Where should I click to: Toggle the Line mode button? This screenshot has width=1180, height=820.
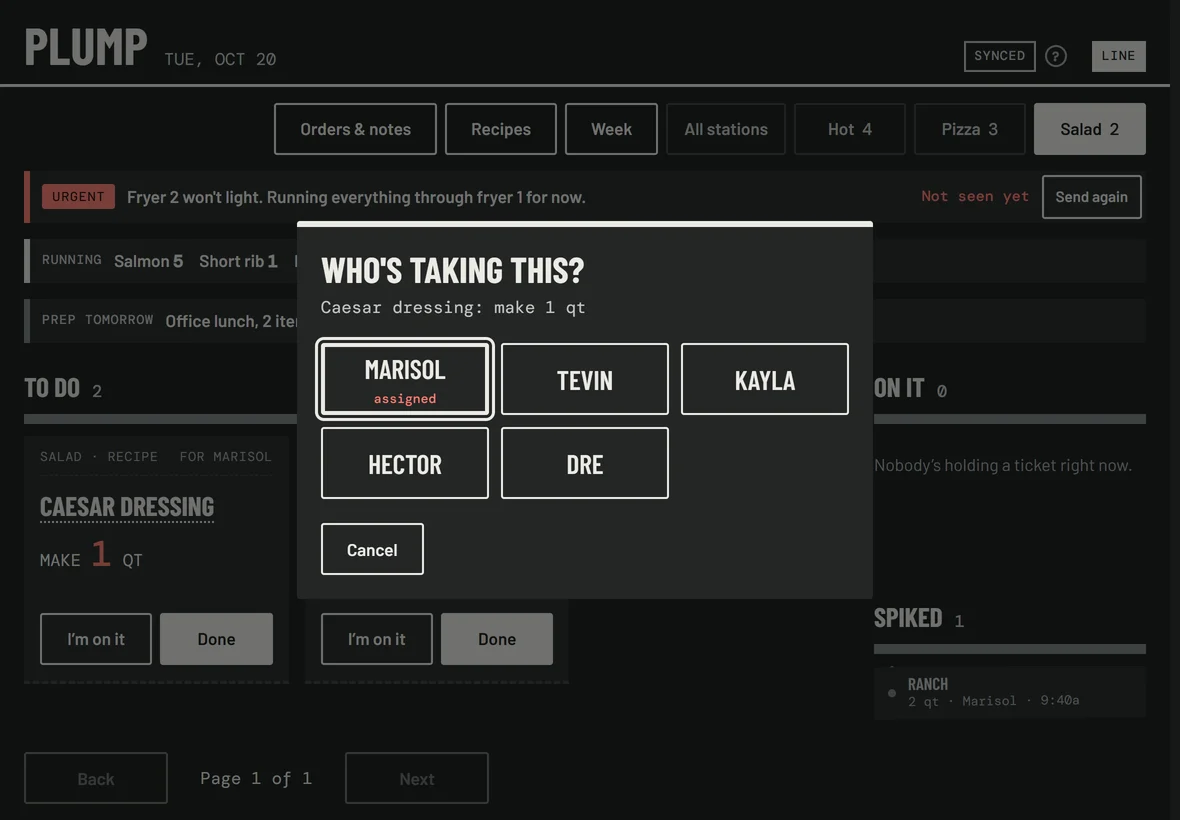[x=1118, y=56]
